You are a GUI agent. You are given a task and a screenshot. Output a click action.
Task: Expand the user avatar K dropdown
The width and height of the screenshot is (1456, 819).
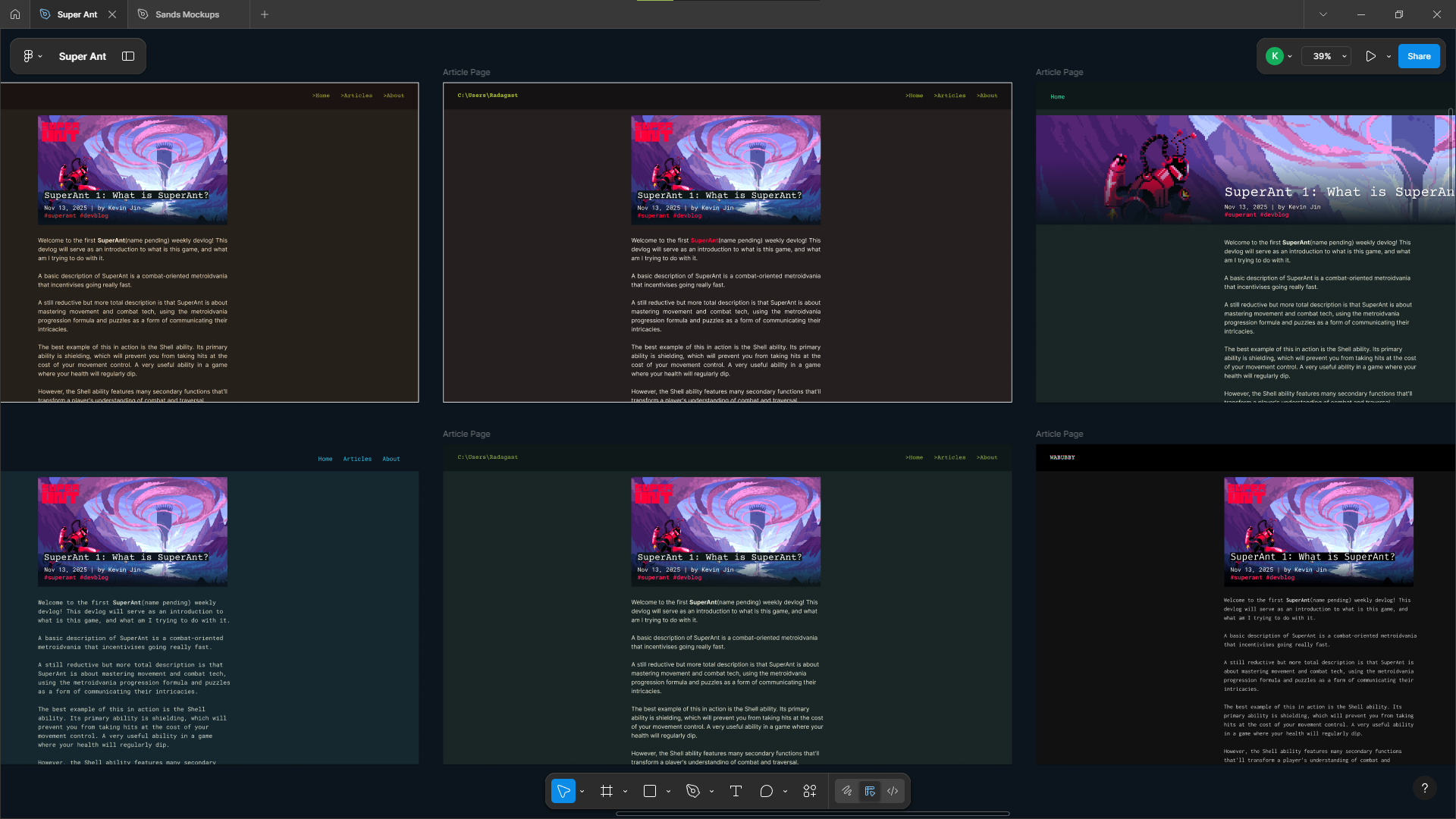coord(1290,56)
